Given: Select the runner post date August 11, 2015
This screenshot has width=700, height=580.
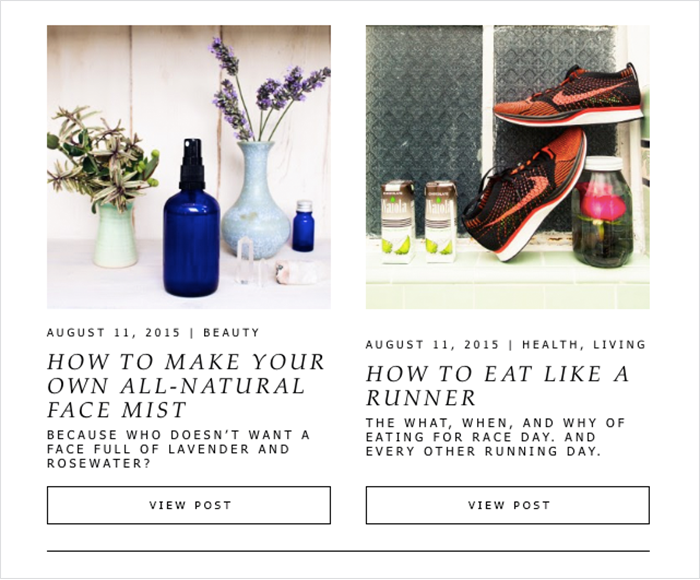Looking at the screenshot, I should [x=432, y=345].
